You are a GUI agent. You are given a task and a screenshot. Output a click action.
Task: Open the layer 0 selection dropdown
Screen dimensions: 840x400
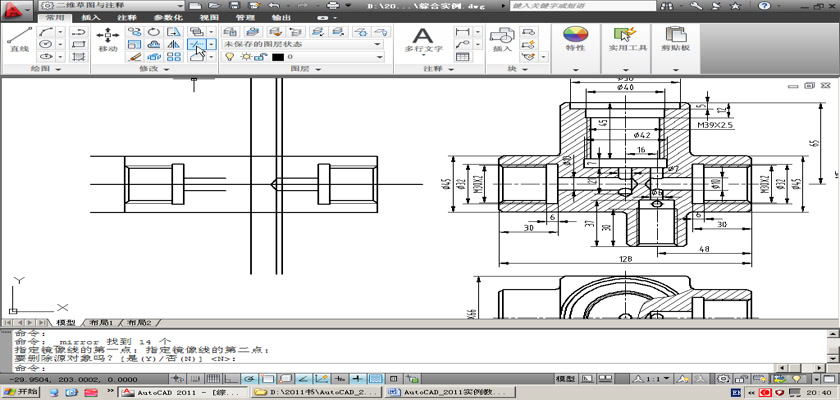(x=303, y=56)
